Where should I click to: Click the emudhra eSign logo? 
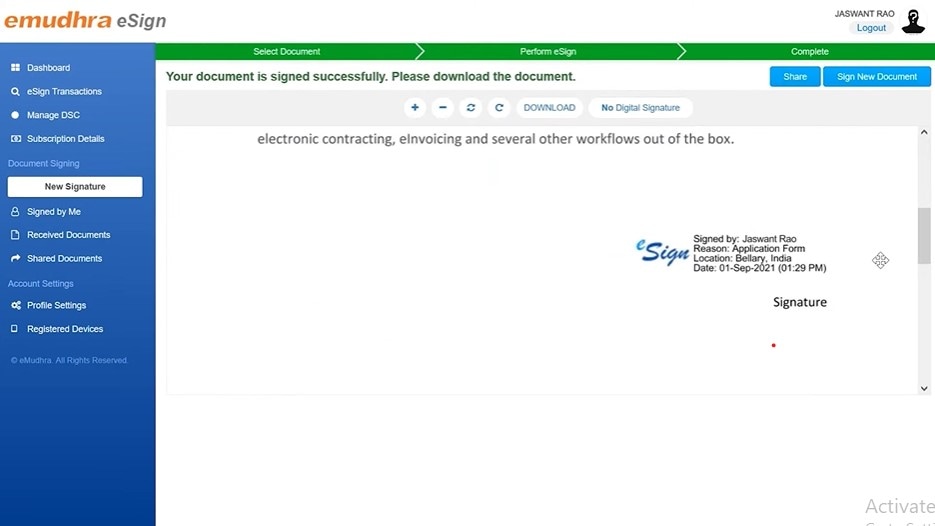coord(85,20)
